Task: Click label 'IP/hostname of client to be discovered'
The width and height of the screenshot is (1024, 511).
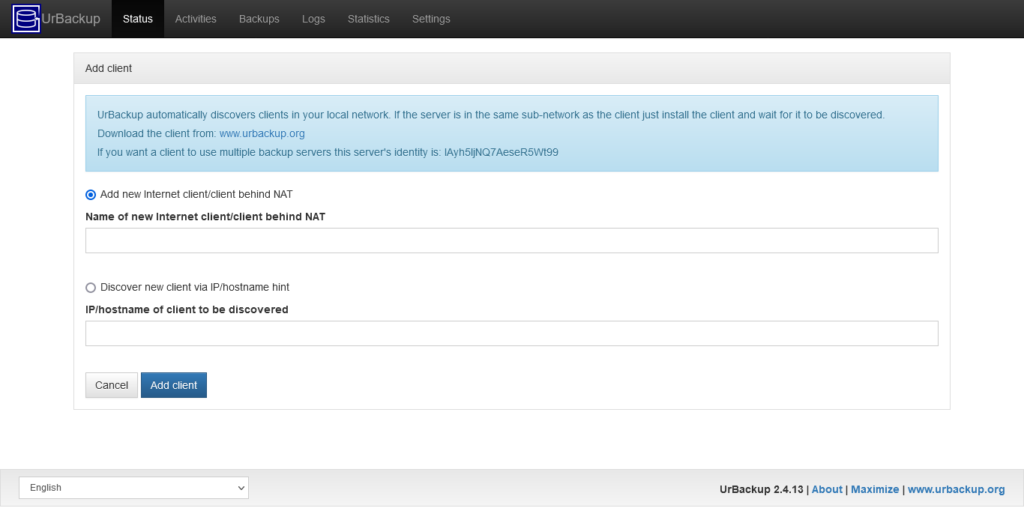Action: (x=187, y=310)
